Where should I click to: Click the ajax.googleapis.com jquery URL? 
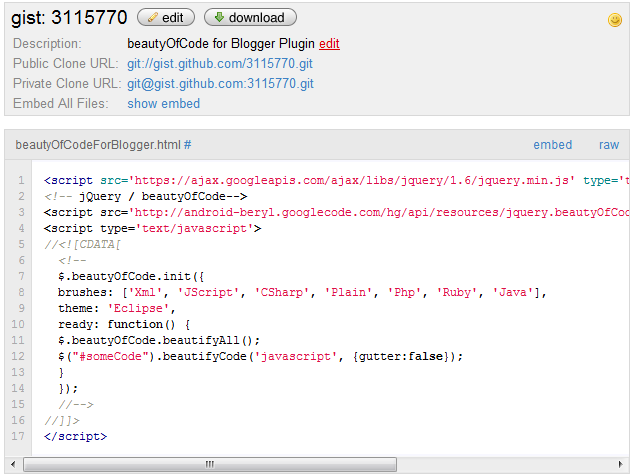coord(352,180)
